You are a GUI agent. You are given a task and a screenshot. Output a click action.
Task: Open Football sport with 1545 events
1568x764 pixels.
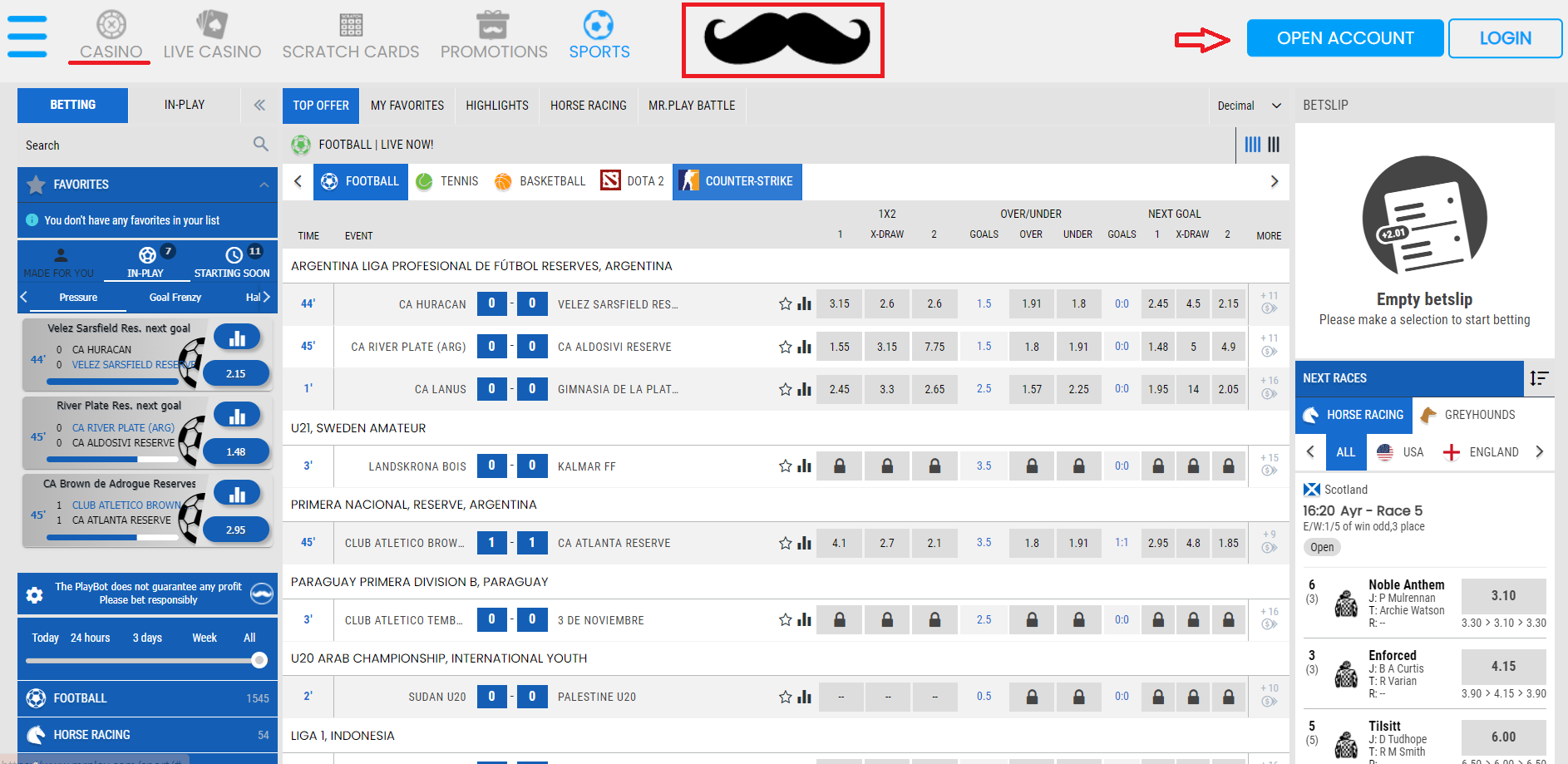point(147,698)
